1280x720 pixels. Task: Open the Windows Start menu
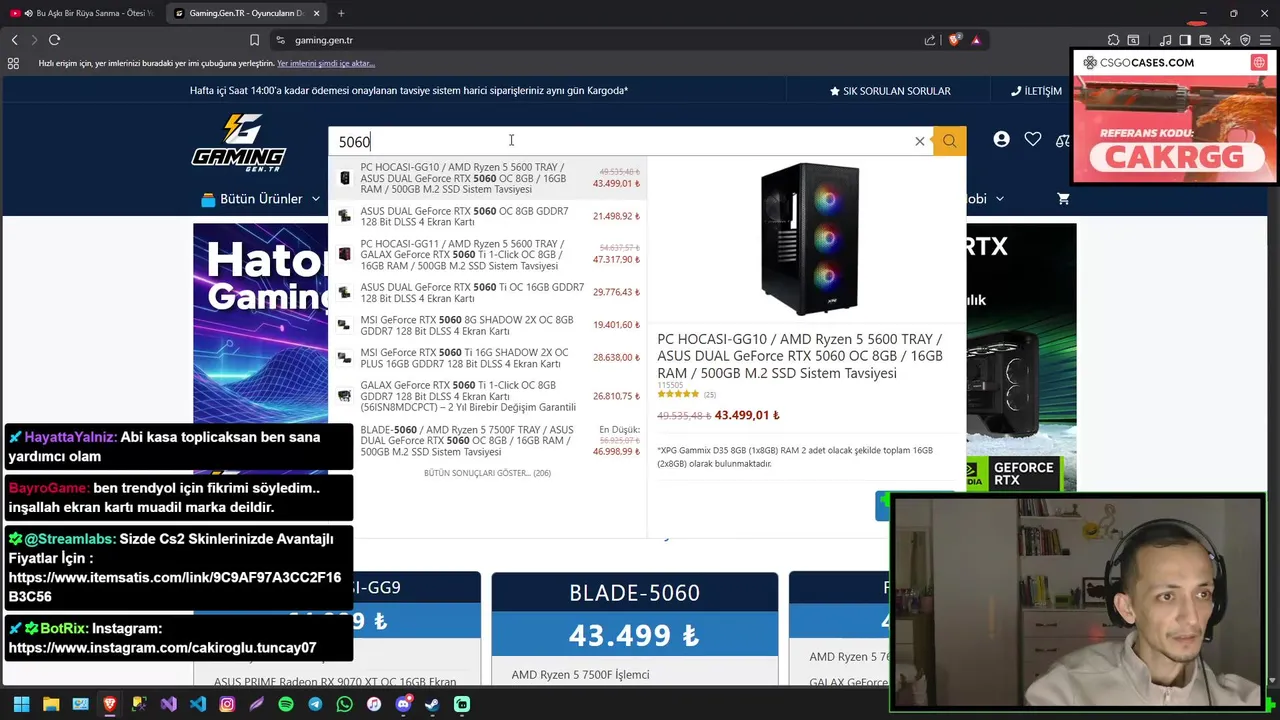21,704
